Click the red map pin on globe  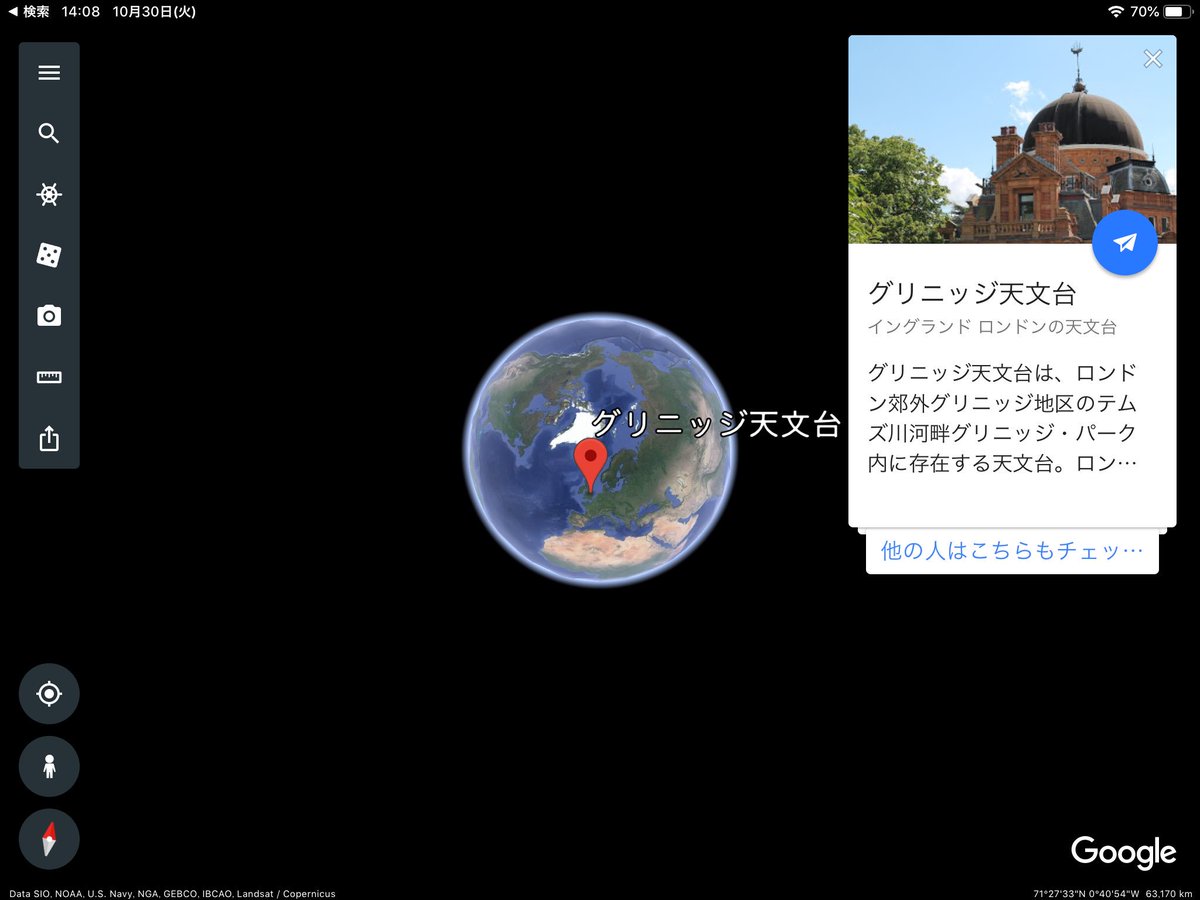click(x=591, y=464)
